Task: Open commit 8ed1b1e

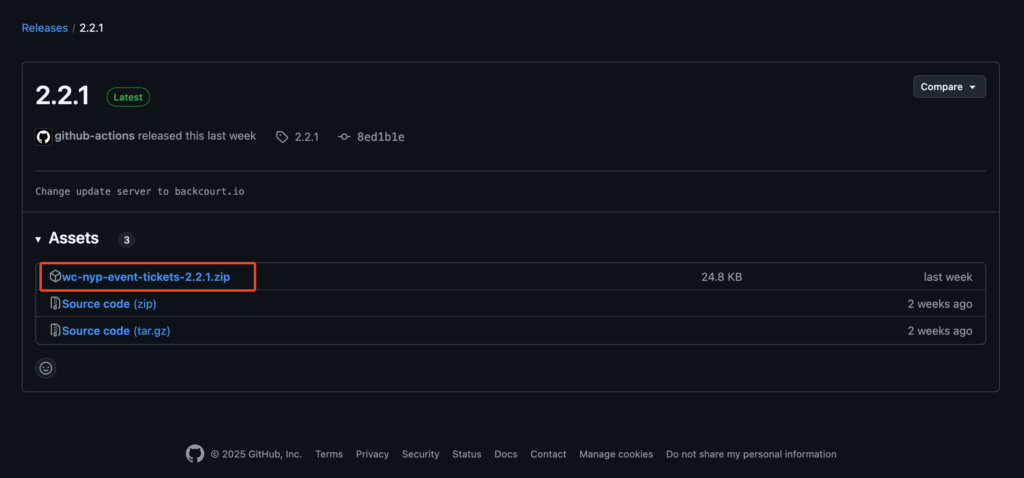Action: point(380,137)
